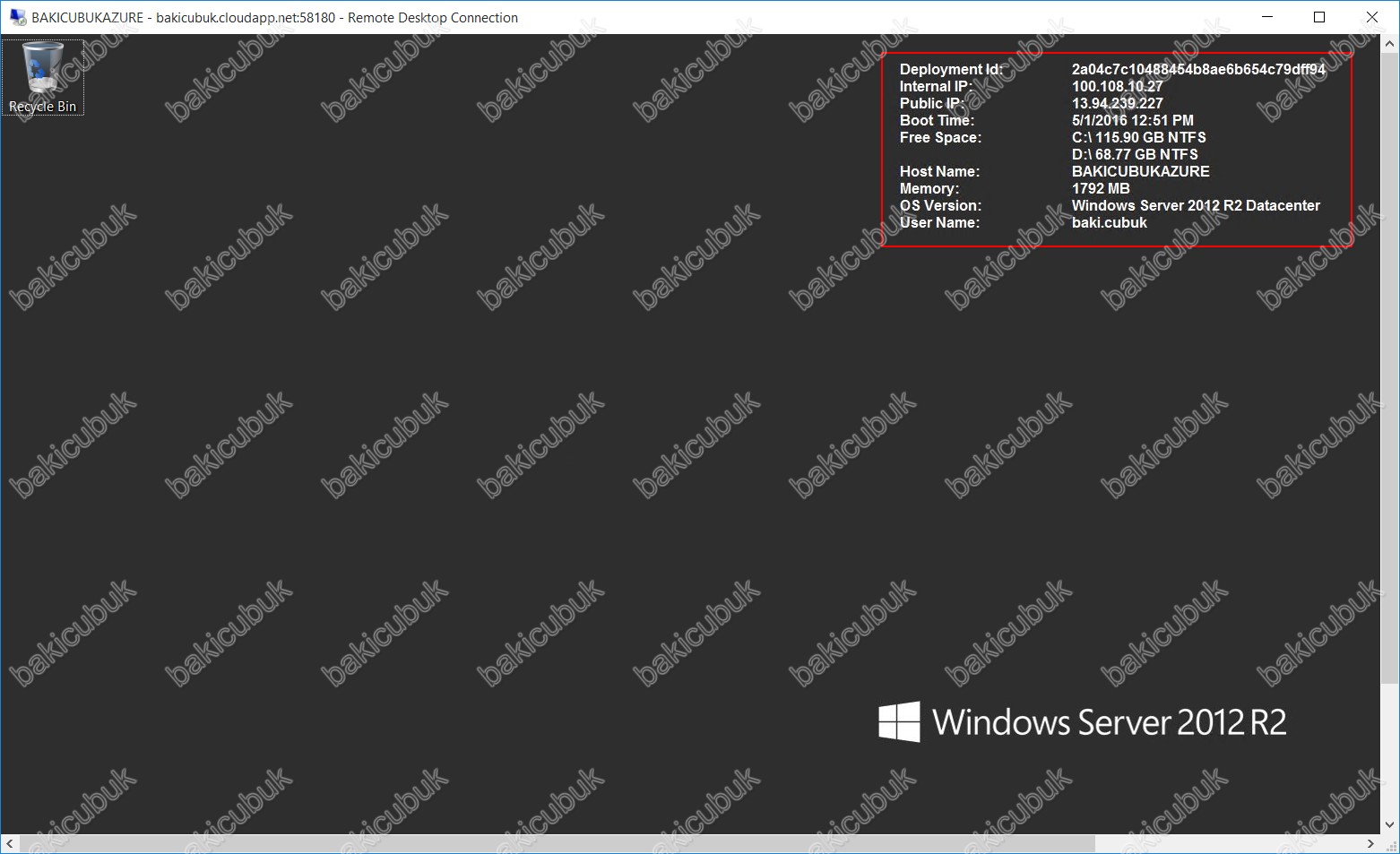This screenshot has width=1400, height=854.
Task: Click the User Name label
Action: coord(939,222)
